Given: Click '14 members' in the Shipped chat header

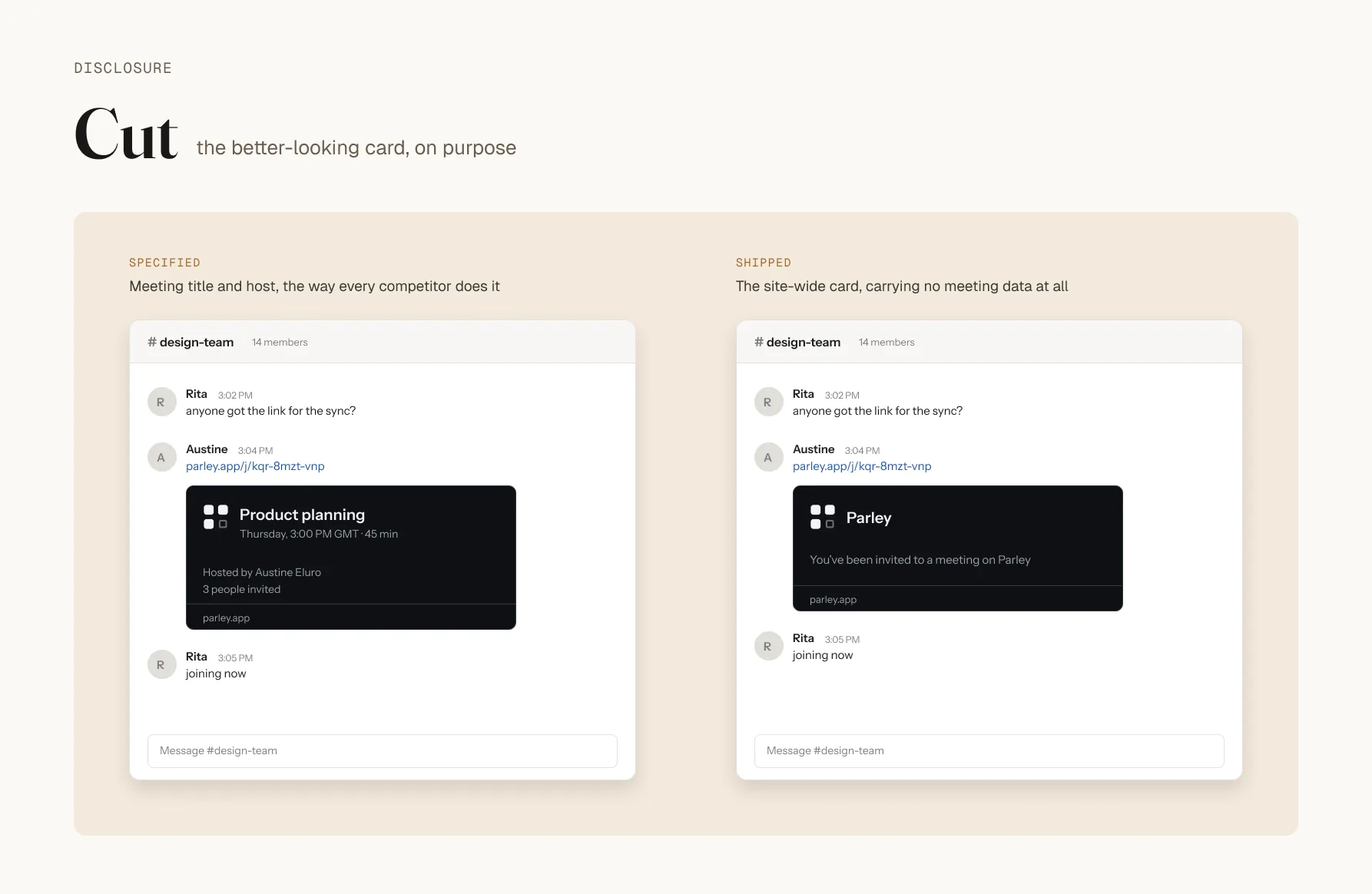Looking at the screenshot, I should click(886, 343).
